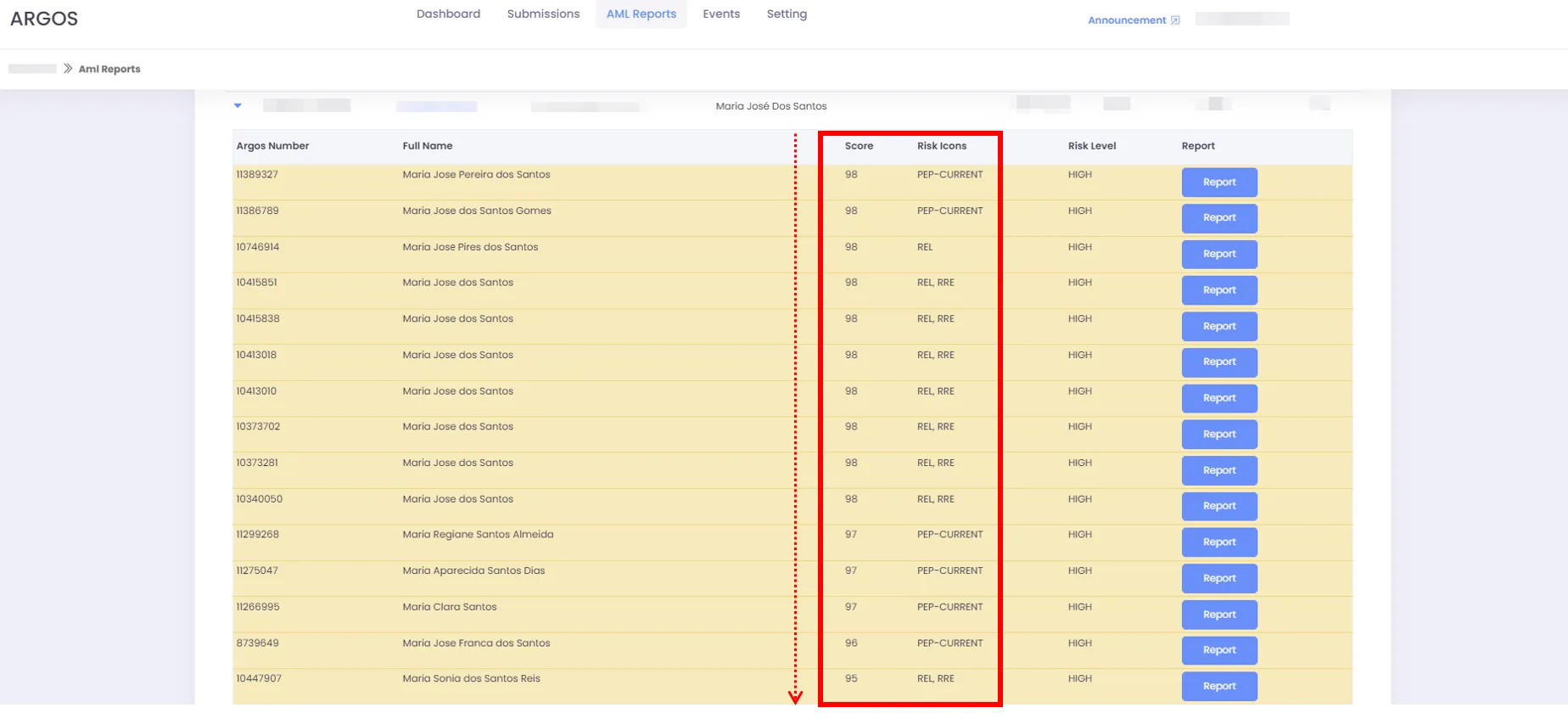The height and width of the screenshot is (719, 1568).
Task: Click REL risk icon in row 10746914
Action: click(924, 248)
